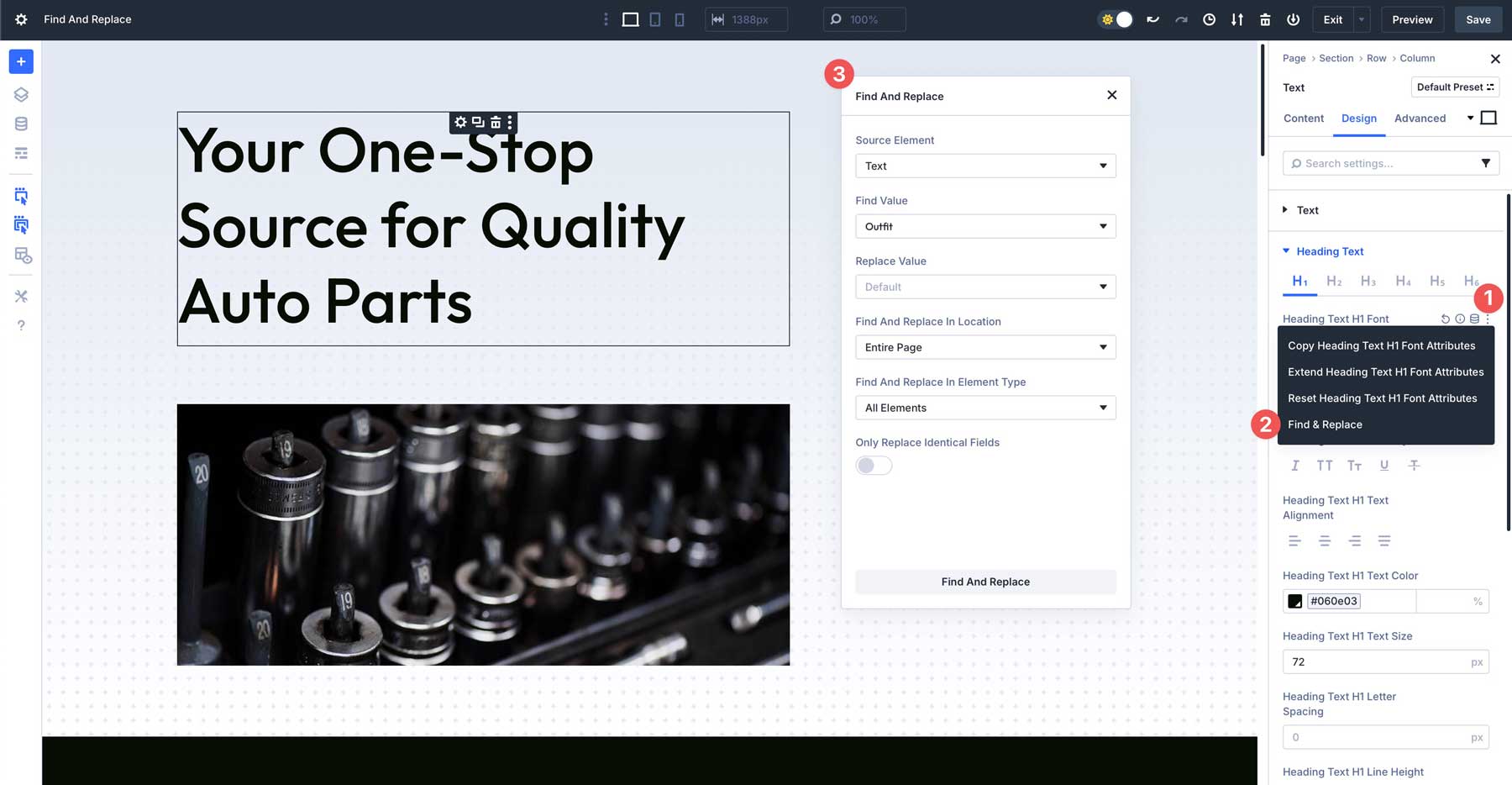1512x785 pixels.
Task: Save the page
Action: pos(1478,19)
